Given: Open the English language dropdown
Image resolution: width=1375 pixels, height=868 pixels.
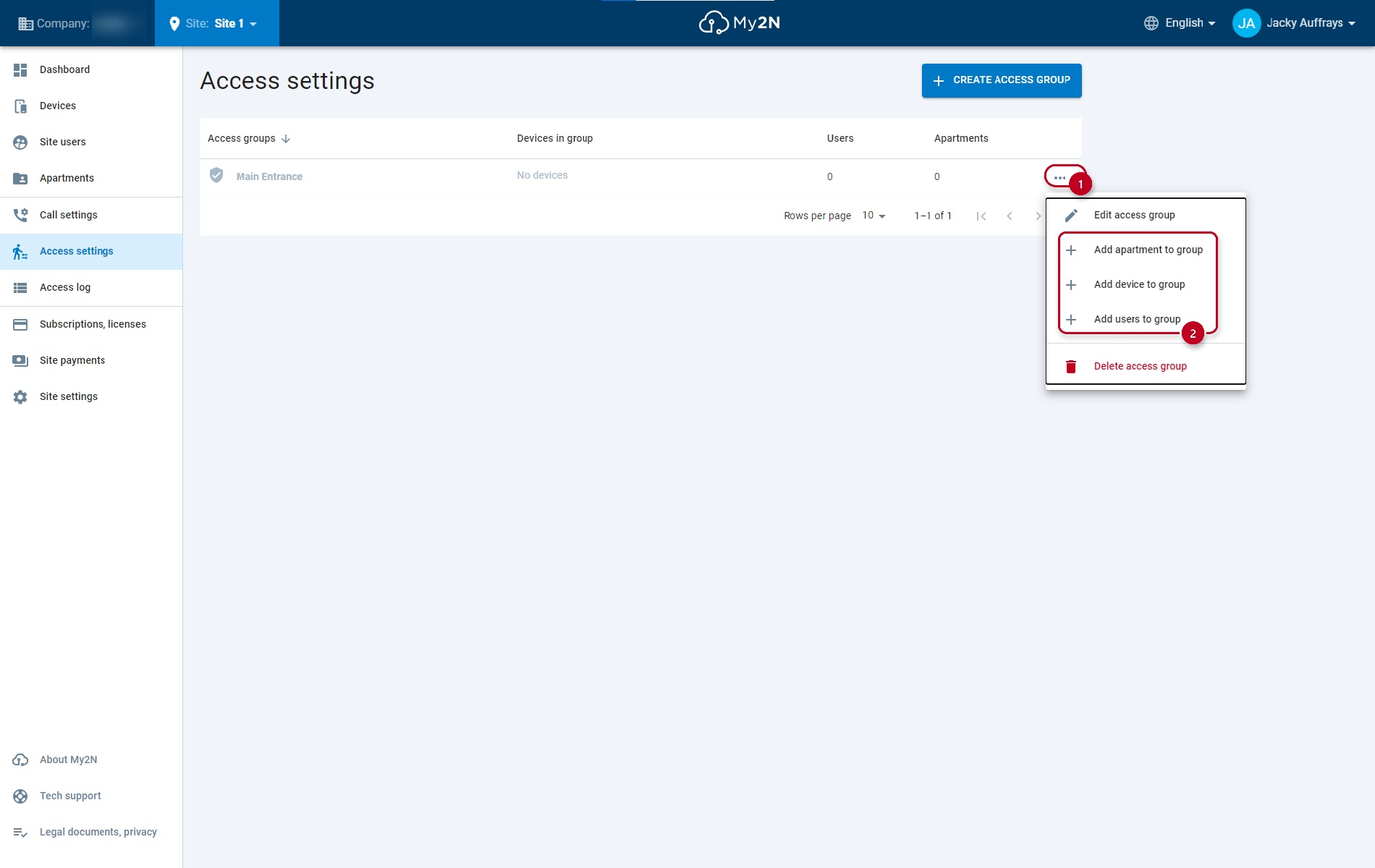Looking at the screenshot, I should (x=1180, y=23).
